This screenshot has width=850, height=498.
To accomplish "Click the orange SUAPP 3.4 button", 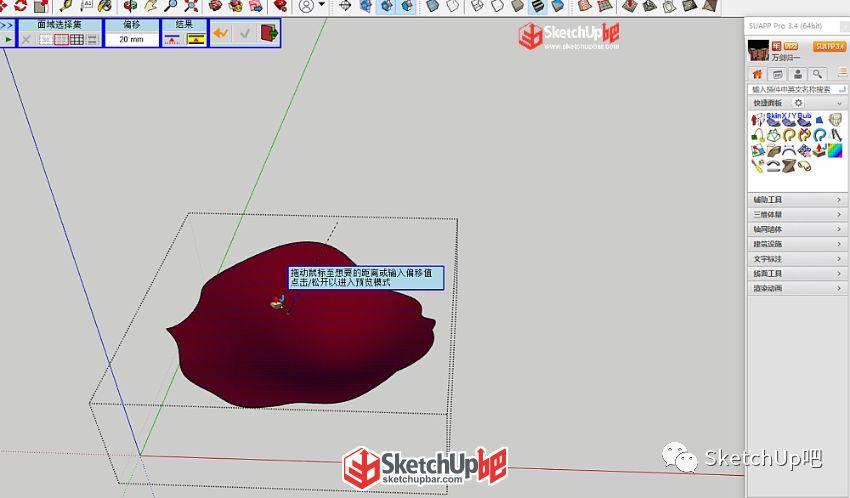I will coord(829,47).
